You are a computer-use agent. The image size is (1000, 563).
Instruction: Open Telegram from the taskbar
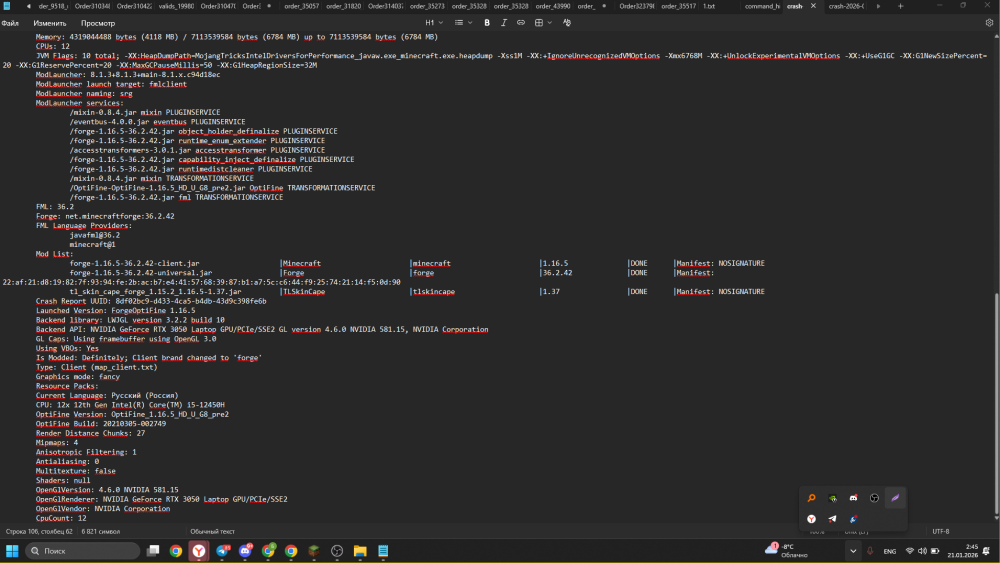[x=223, y=551]
